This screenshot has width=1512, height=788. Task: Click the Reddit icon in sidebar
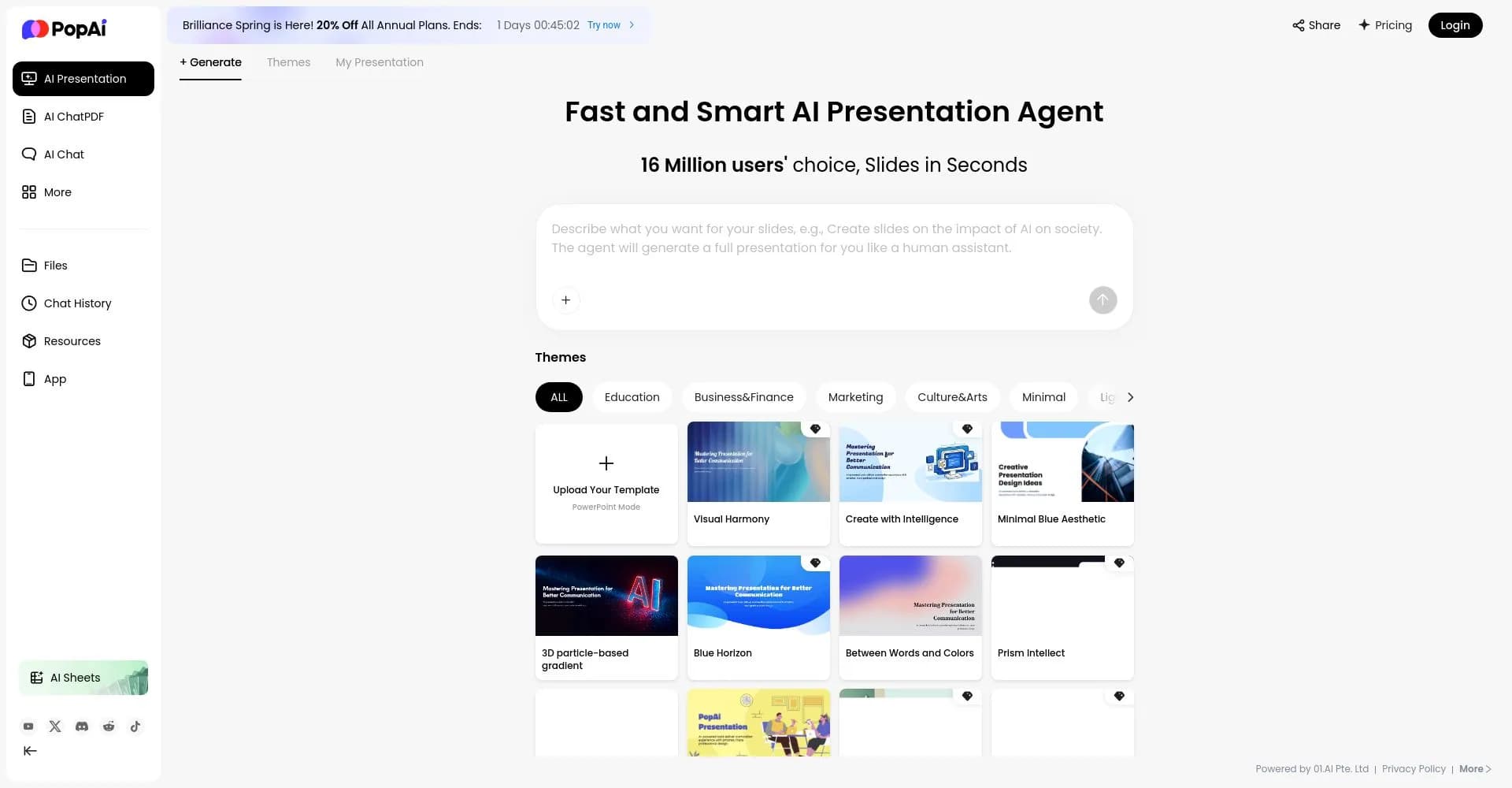tap(109, 727)
